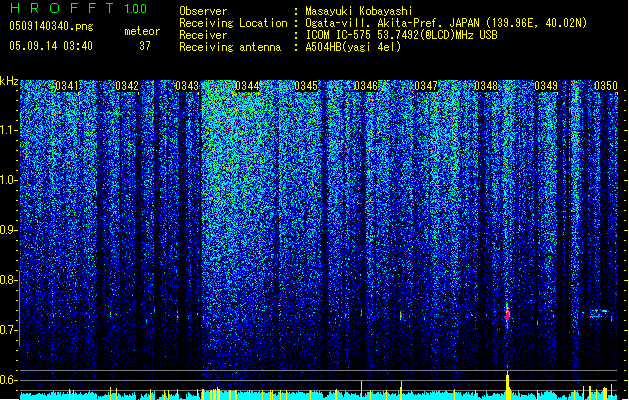Click the 'meteor' count label
Viewport: 629px width, 400px height.
142,31
